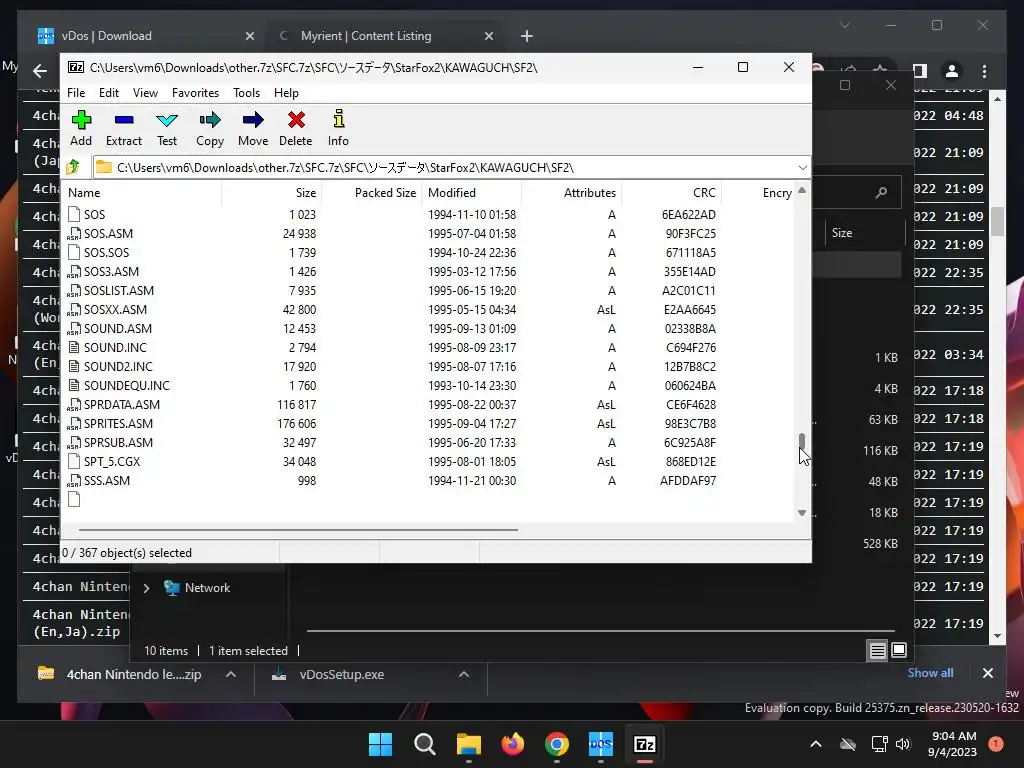1024x768 pixels.
Task: Open the browser profile icon
Action: coord(952,71)
